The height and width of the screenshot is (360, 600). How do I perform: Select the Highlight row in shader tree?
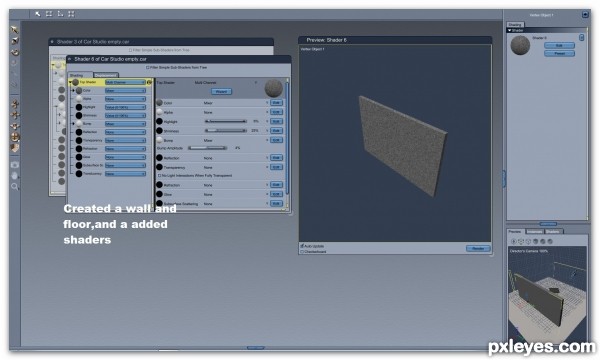tap(110, 108)
